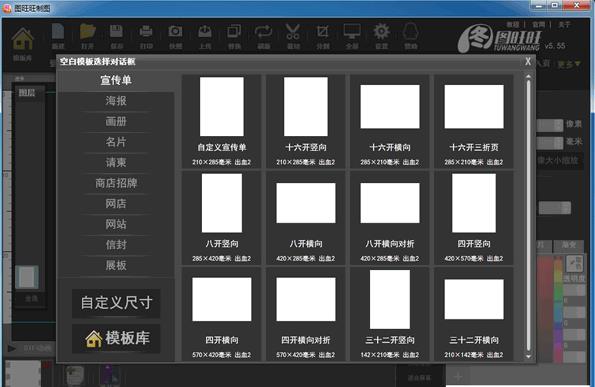The width and height of the screenshot is (595, 387).
Task: Choose the 十六开横向 blank template
Action: point(390,121)
